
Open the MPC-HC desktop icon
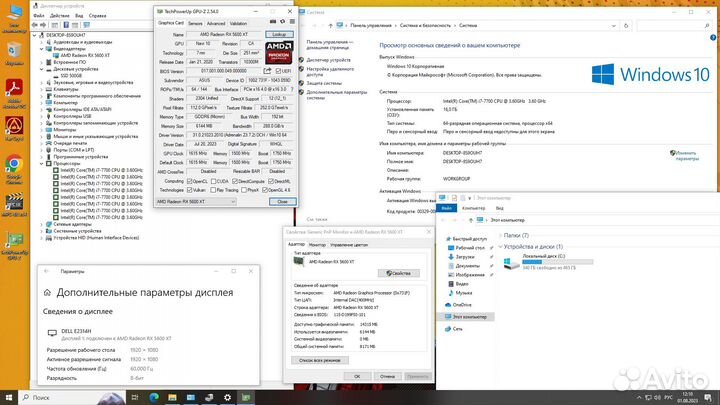point(14,202)
